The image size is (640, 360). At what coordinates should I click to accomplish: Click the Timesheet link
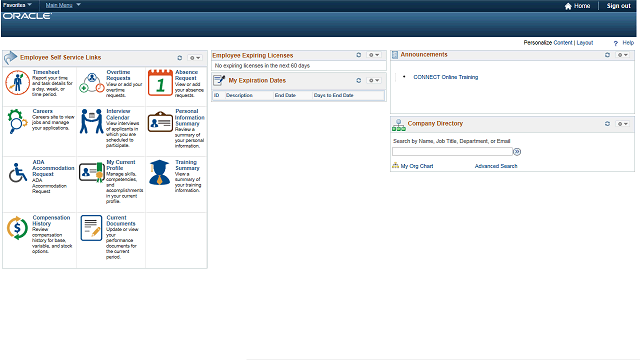46,72
